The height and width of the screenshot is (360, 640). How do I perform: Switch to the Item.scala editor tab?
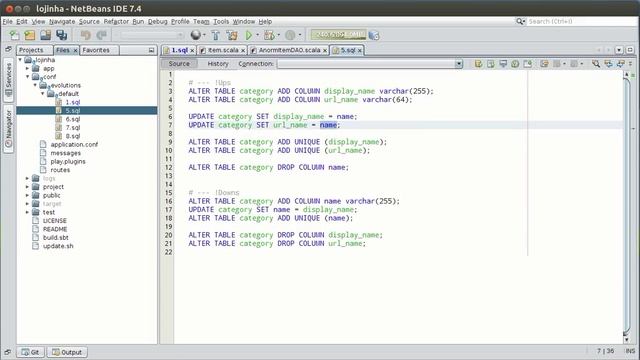[223, 50]
